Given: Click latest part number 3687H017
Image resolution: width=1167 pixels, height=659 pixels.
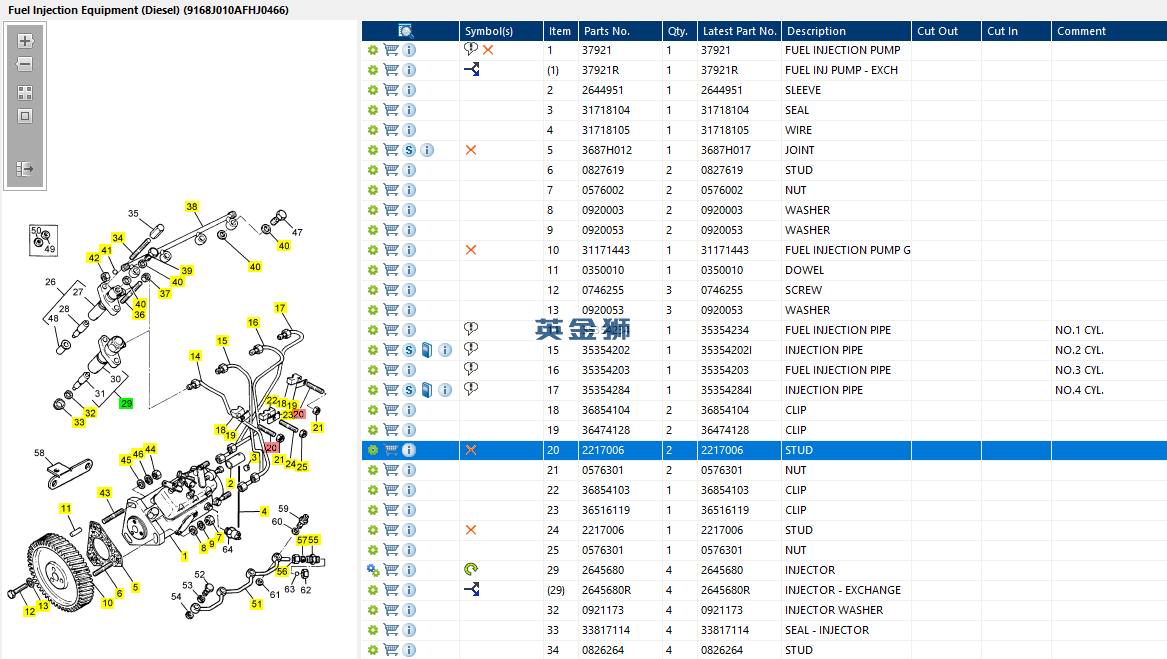Looking at the screenshot, I should click(726, 150).
